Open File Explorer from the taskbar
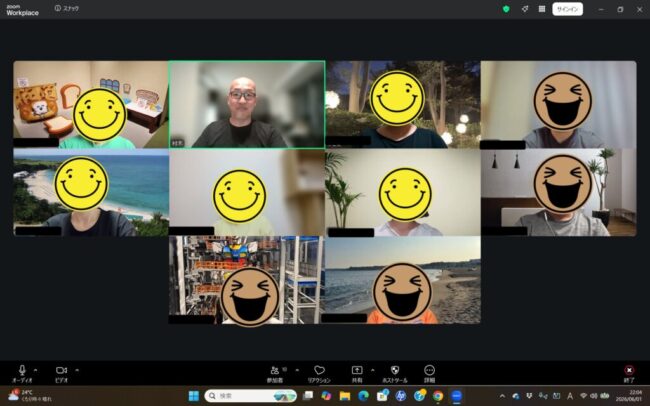The width and height of the screenshot is (650, 406). (345, 396)
